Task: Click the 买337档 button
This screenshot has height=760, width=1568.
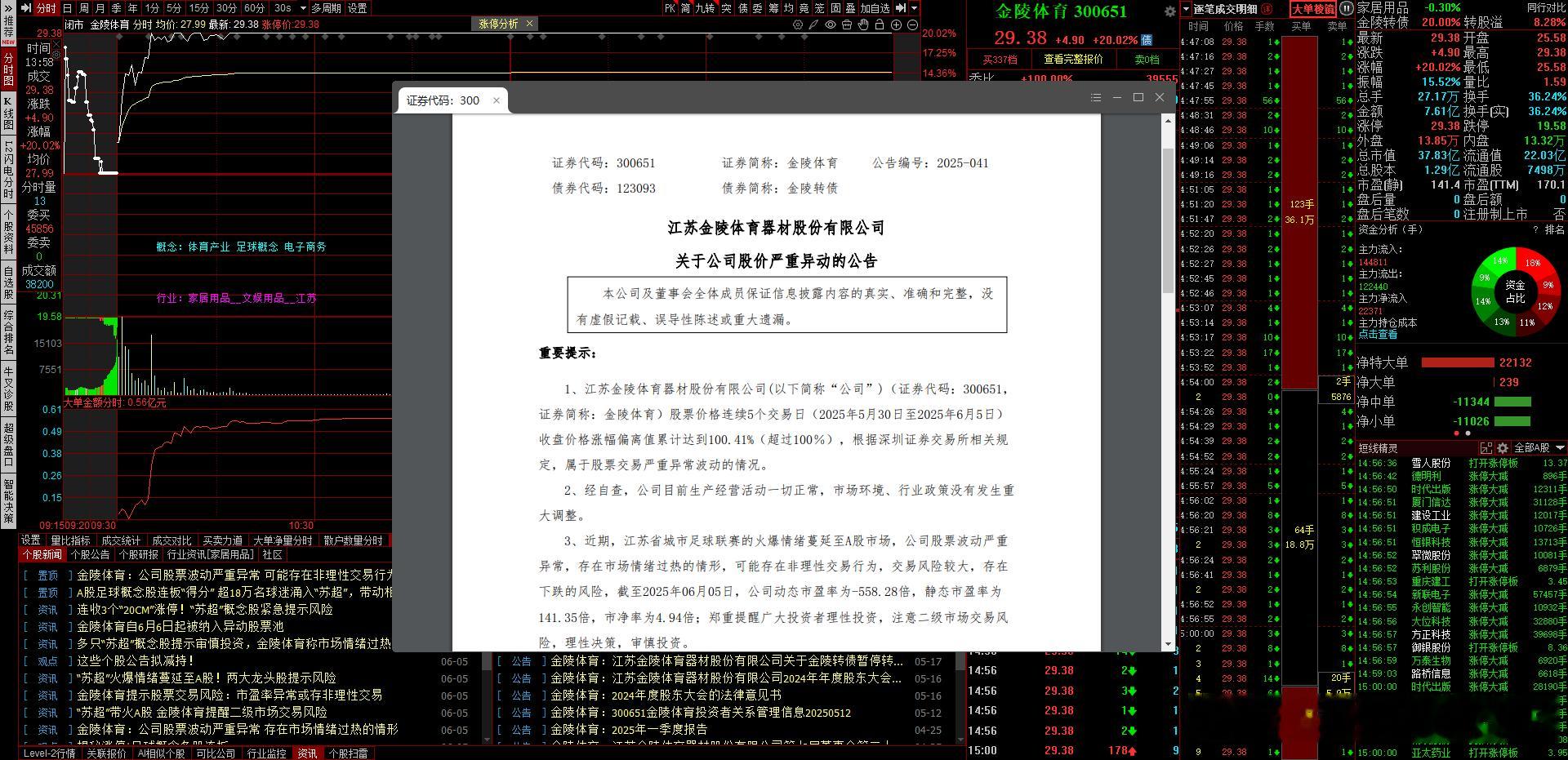Action: (1000, 60)
